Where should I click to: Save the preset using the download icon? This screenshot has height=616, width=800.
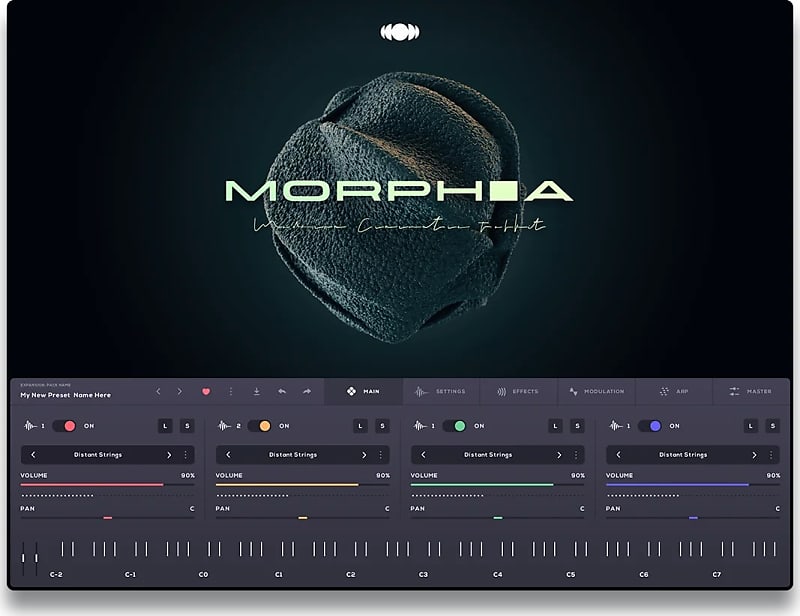[257, 391]
